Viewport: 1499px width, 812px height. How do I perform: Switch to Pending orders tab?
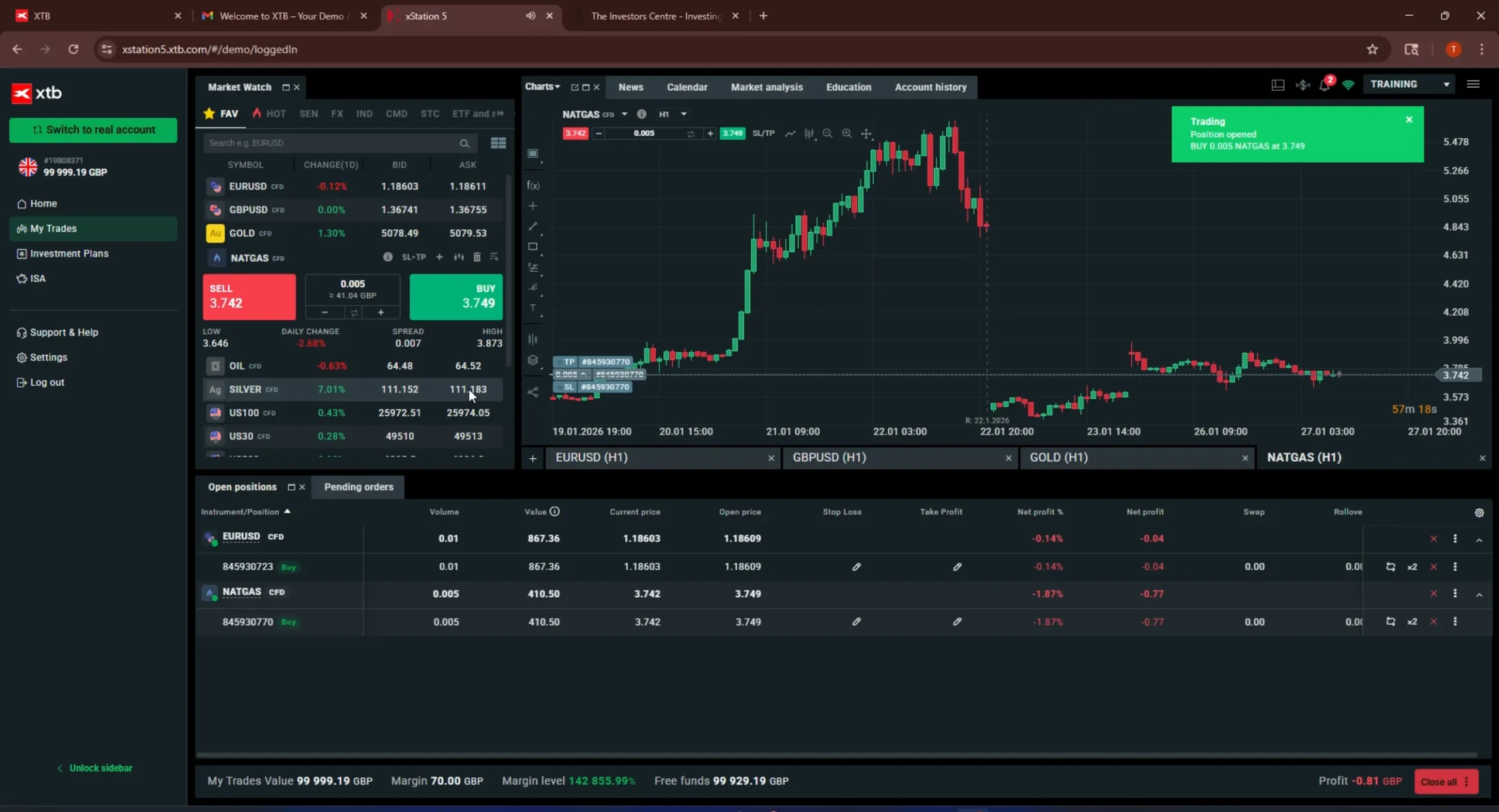pyautogui.click(x=358, y=487)
